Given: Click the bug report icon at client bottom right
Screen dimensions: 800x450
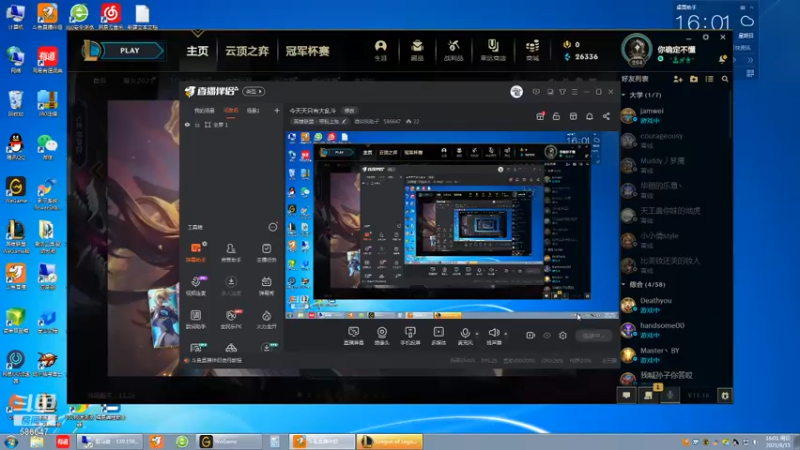Looking at the screenshot, I should 725,395.
